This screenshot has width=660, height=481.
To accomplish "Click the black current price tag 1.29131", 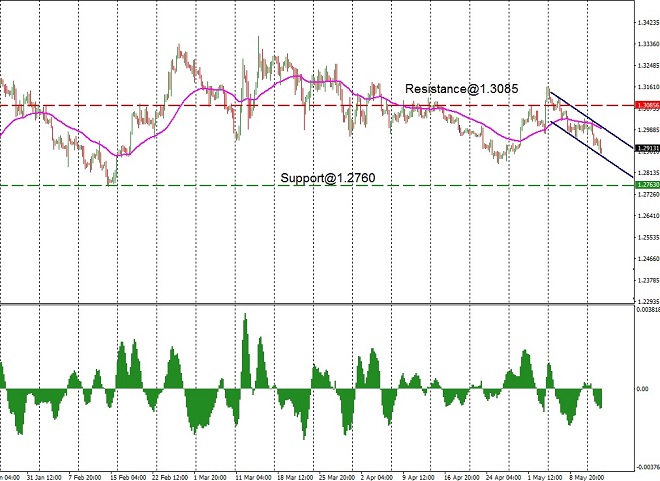I will click(647, 148).
